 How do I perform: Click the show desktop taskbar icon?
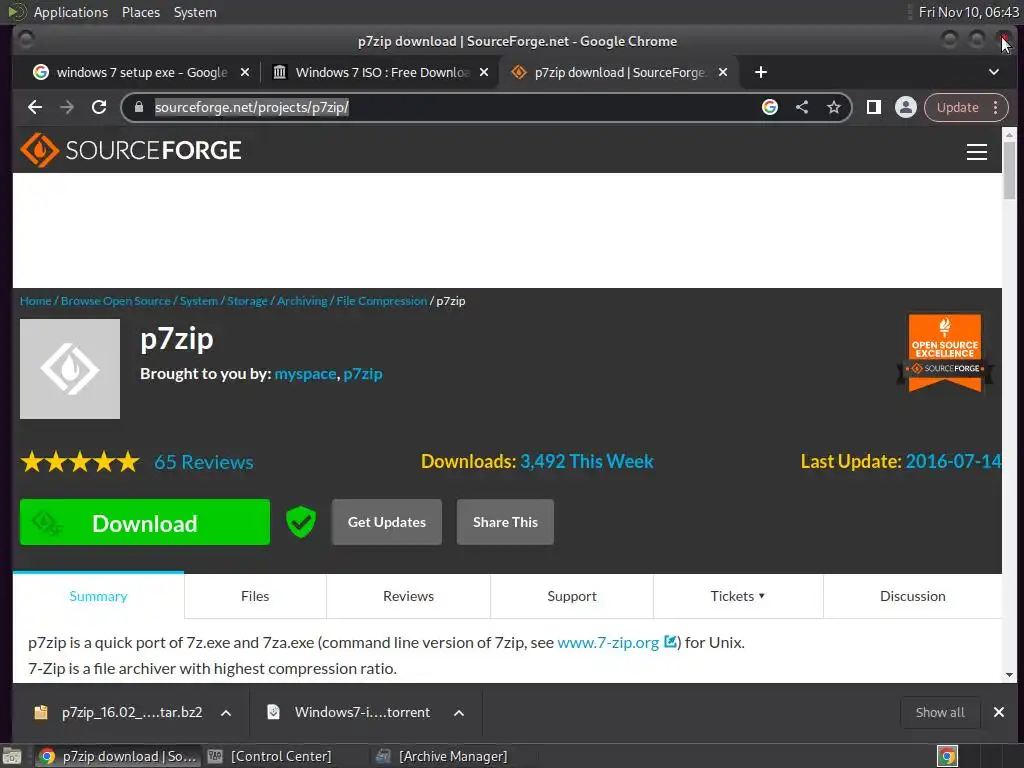click(12, 756)
